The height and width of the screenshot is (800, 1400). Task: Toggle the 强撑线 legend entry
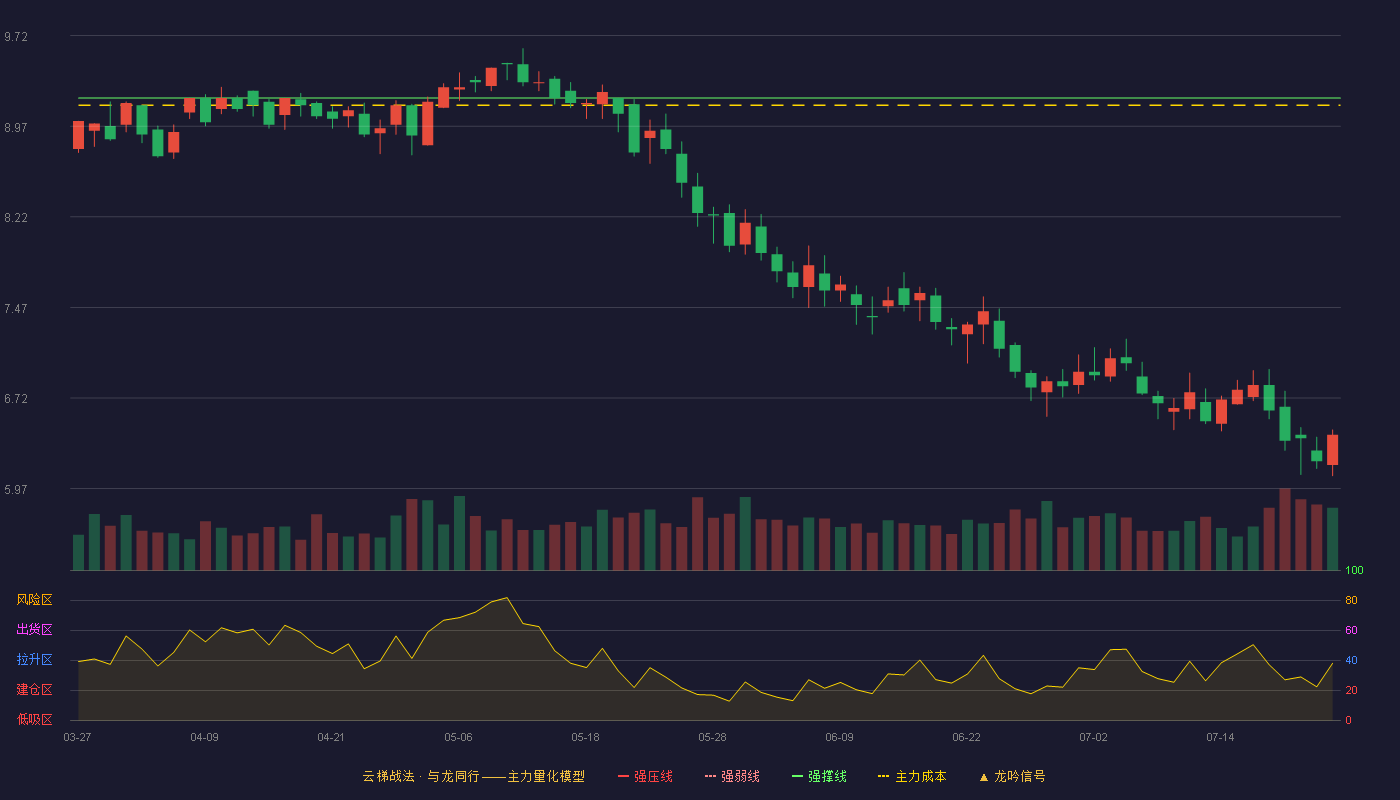click(x=819, y=776)
